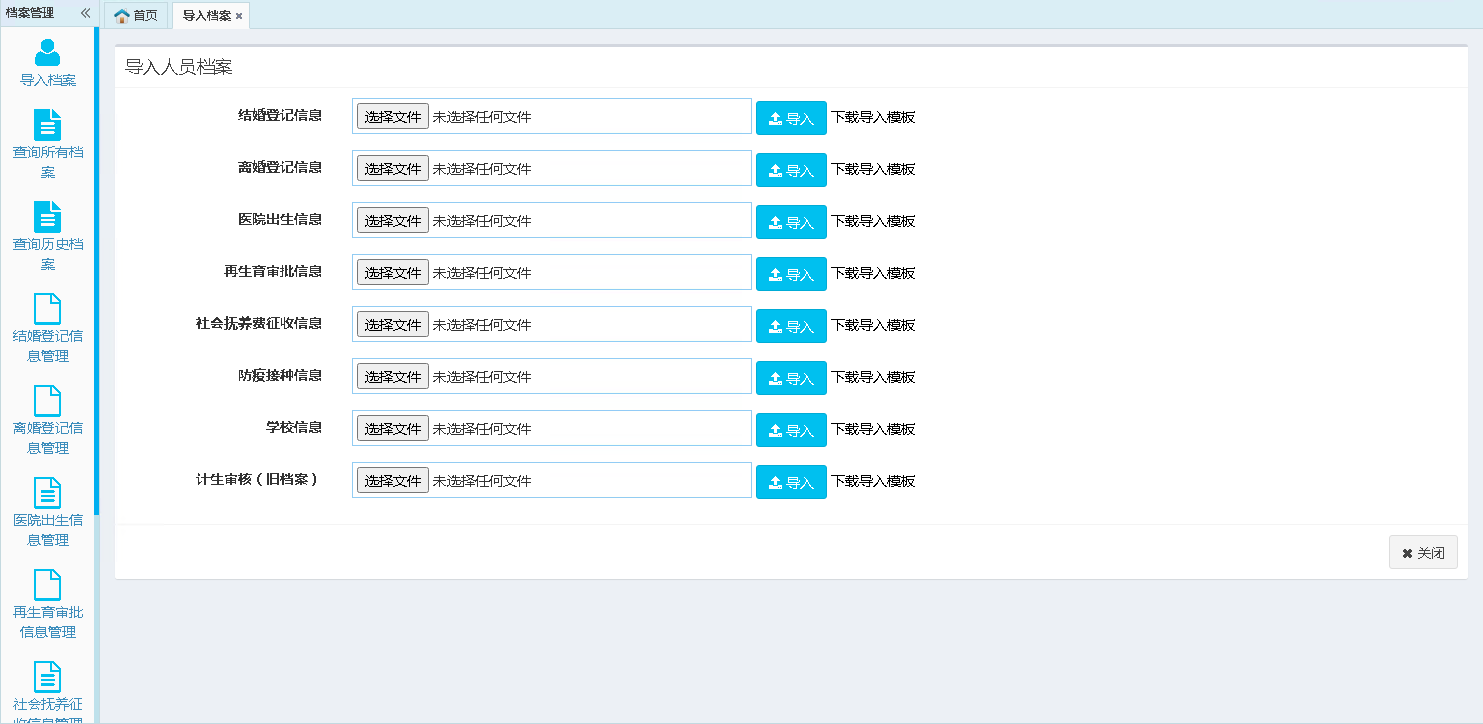This screenshot has height=724, width=1483.
Task: Select the 结婚登记信息管理 sidebar icon
Action: point(47,309)
